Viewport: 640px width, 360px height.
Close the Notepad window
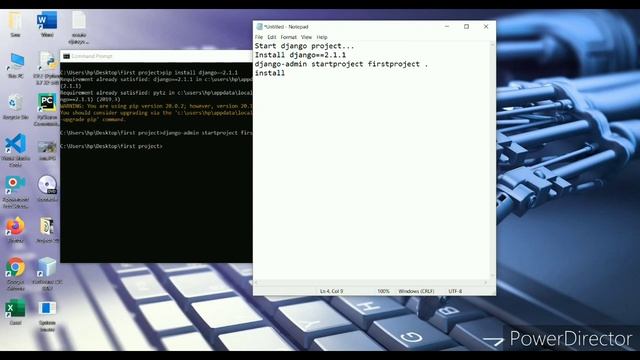pyautogui.click(x=486, y=27)
